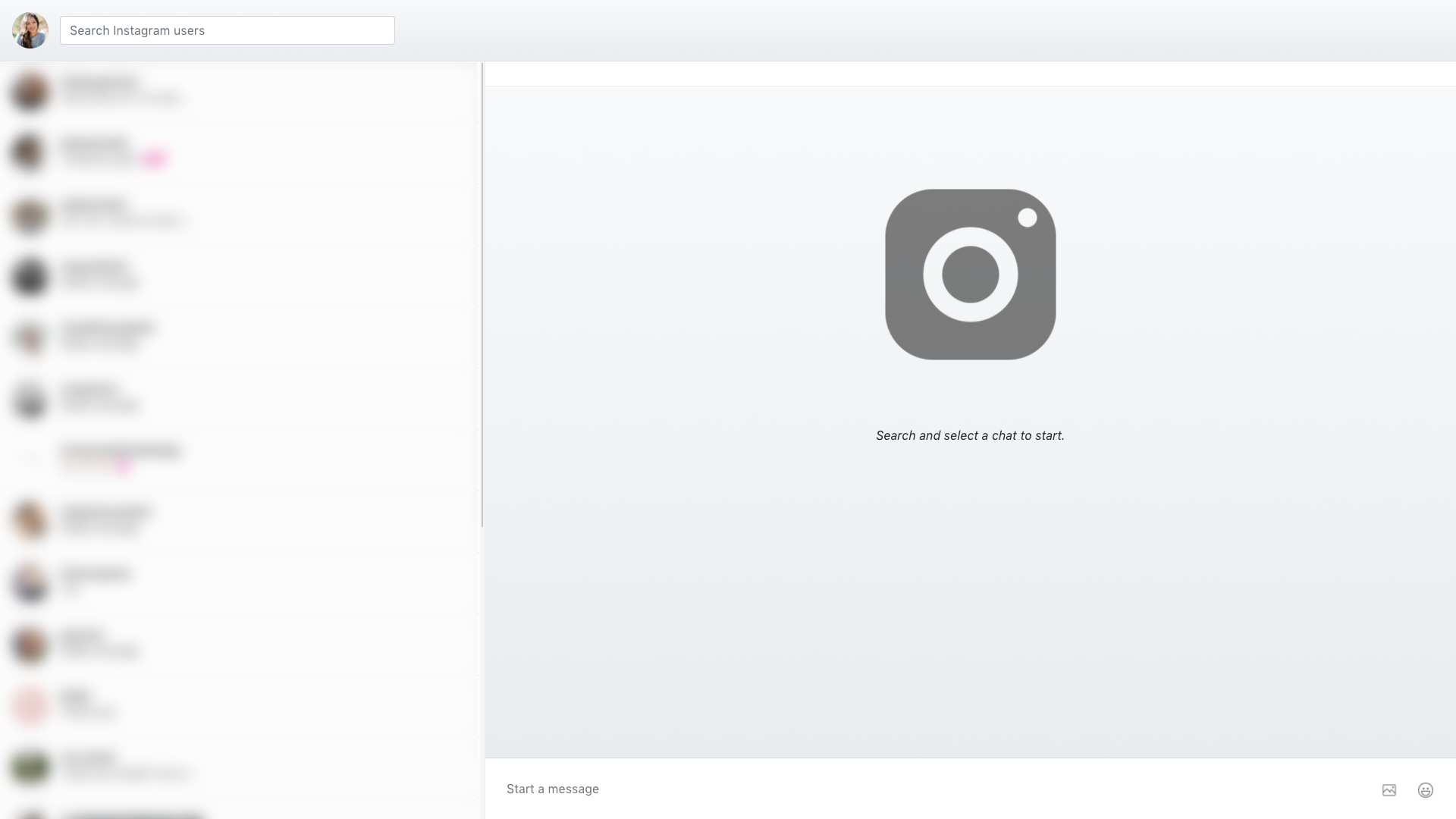Click the emoji picker icon
This screenshot has width=1456, height=819.
[1425, 790]
